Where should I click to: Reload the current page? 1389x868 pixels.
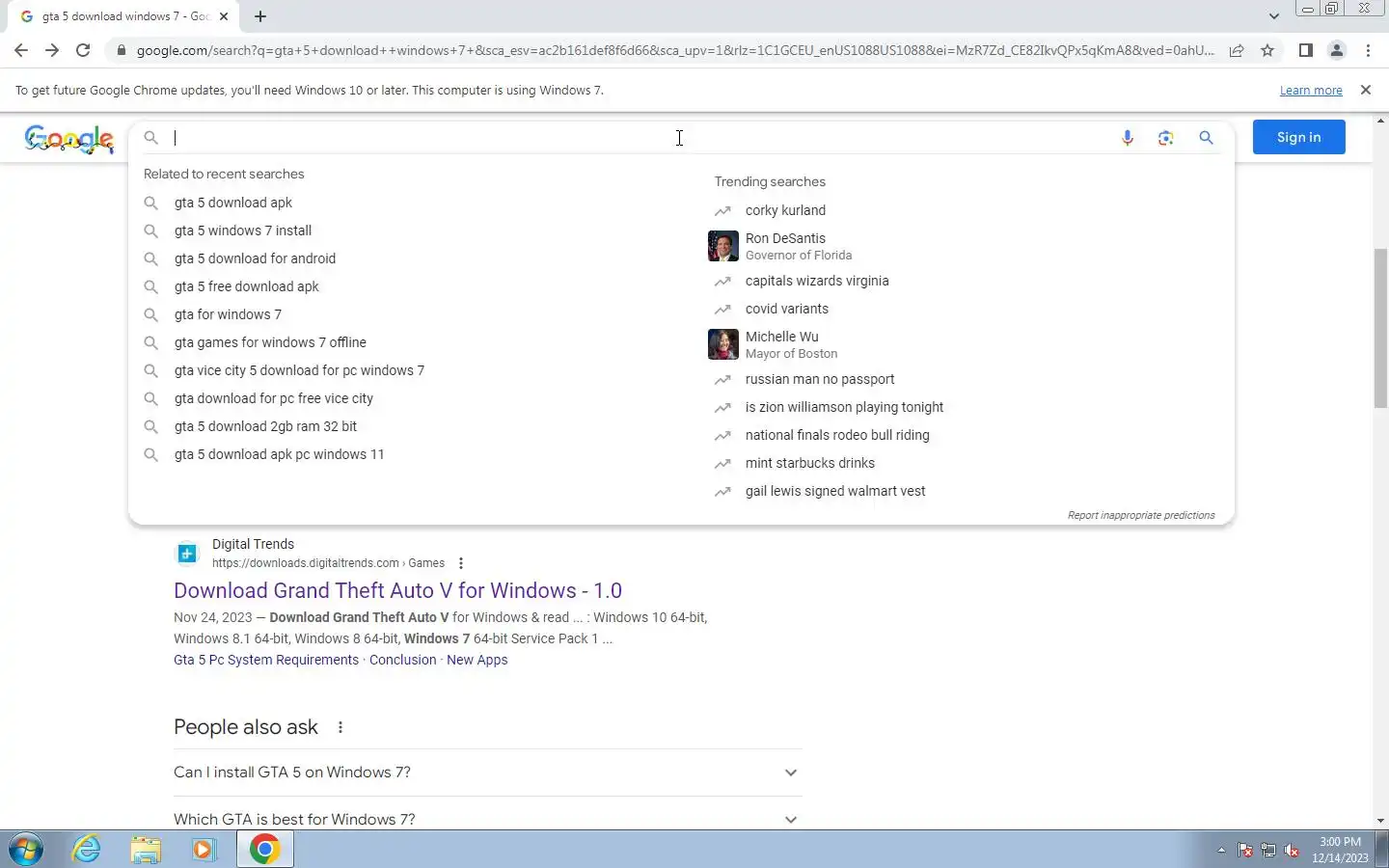tap(83, 50)
